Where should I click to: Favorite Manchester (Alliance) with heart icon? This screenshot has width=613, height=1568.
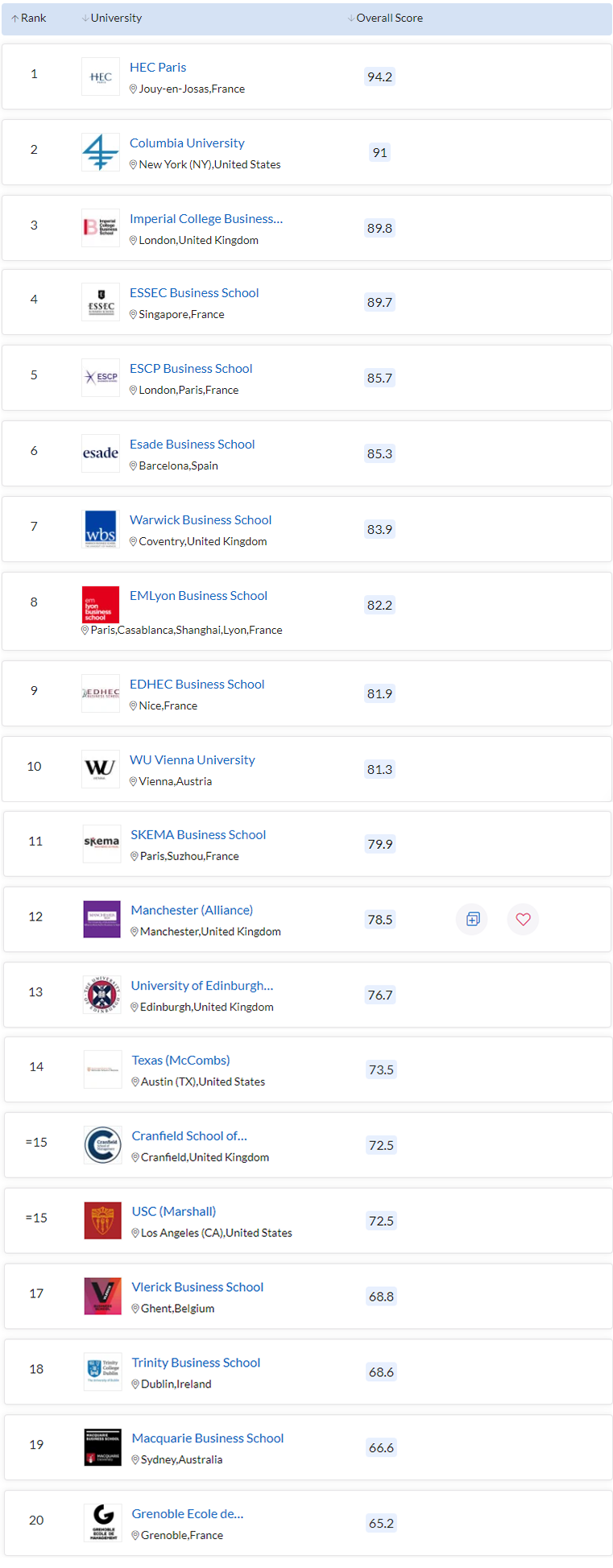click(524, 919)
